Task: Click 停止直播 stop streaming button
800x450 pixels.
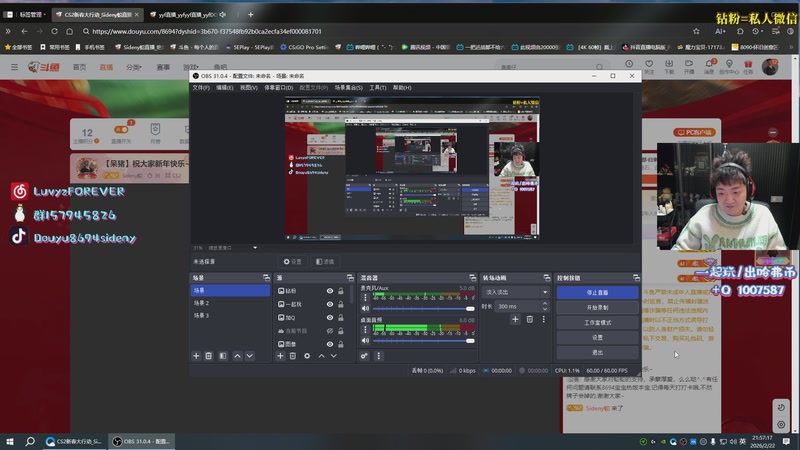Action: coord(597,292)
